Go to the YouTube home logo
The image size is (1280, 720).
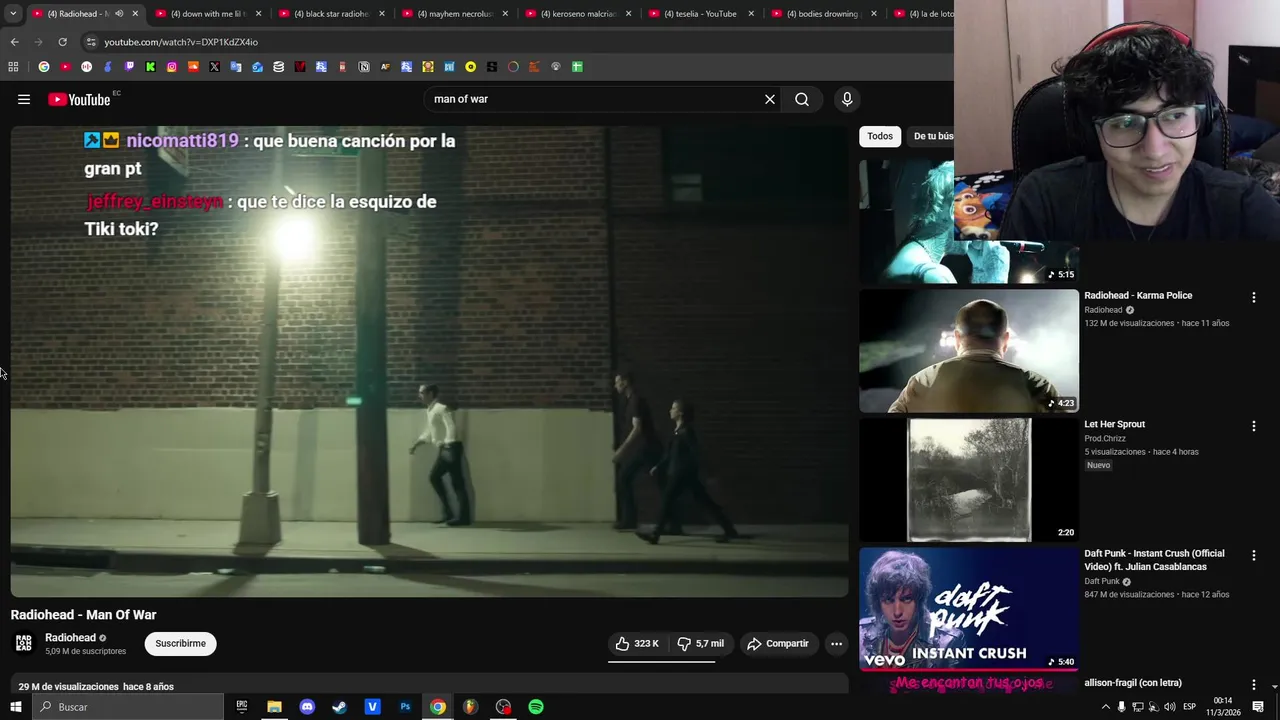(x=79, y=99)
